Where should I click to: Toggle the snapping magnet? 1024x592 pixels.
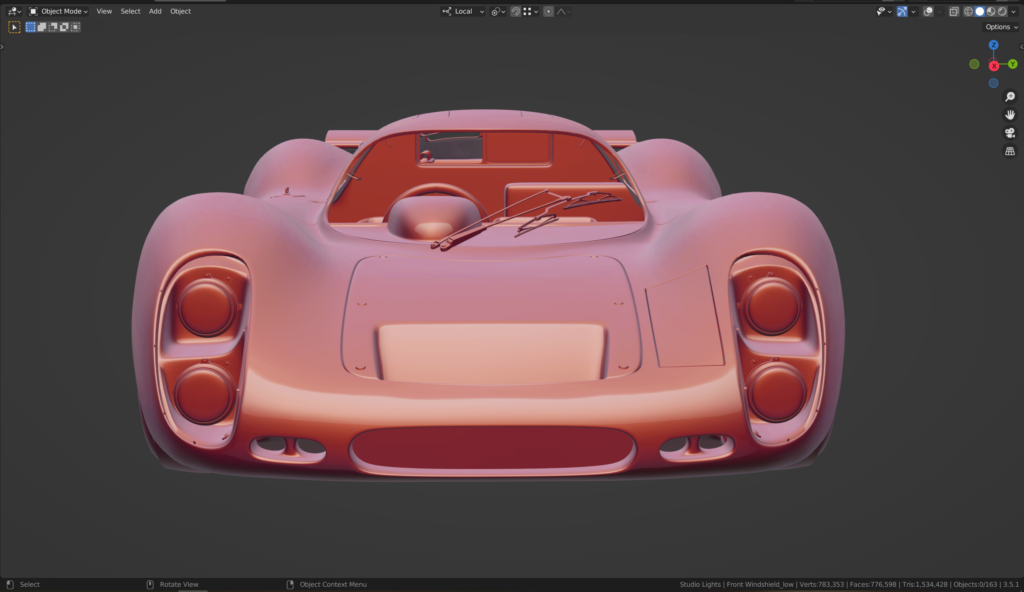(515, 11)
